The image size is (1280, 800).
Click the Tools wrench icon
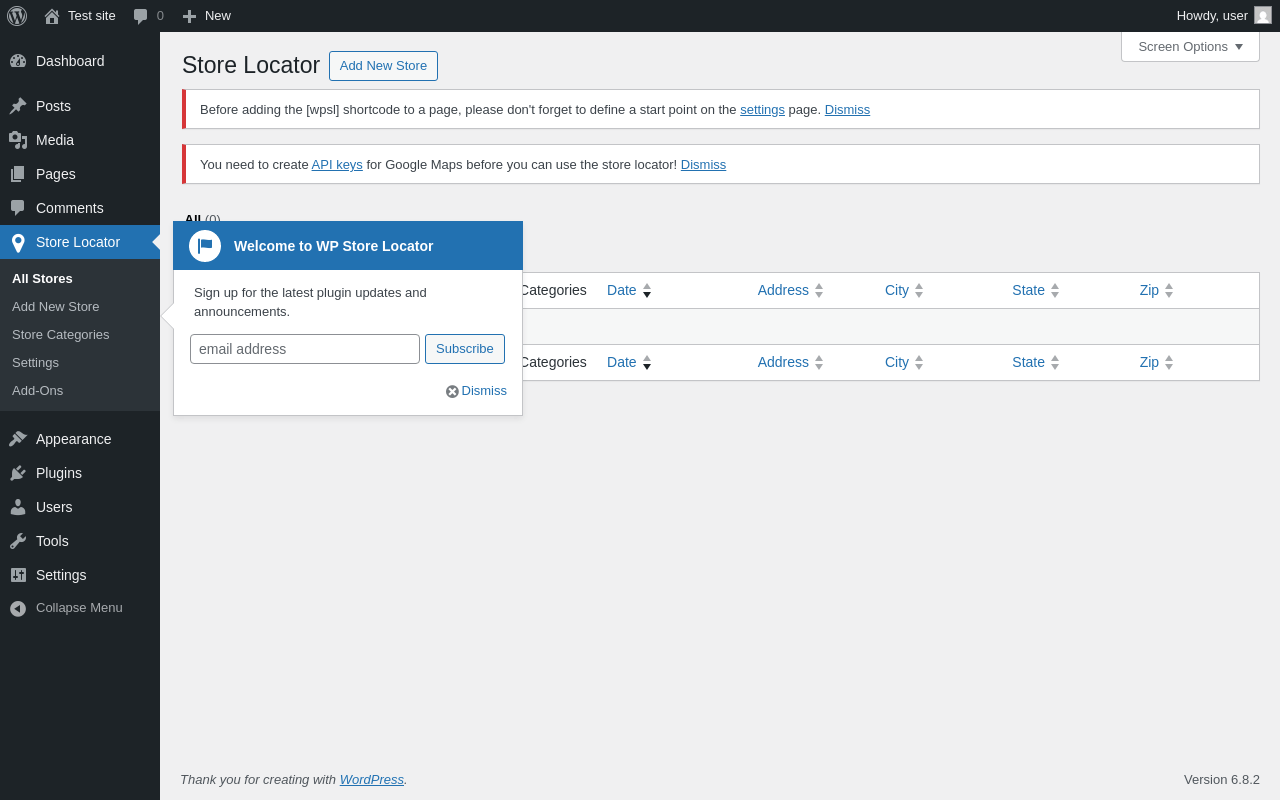[x=18, y=541]
